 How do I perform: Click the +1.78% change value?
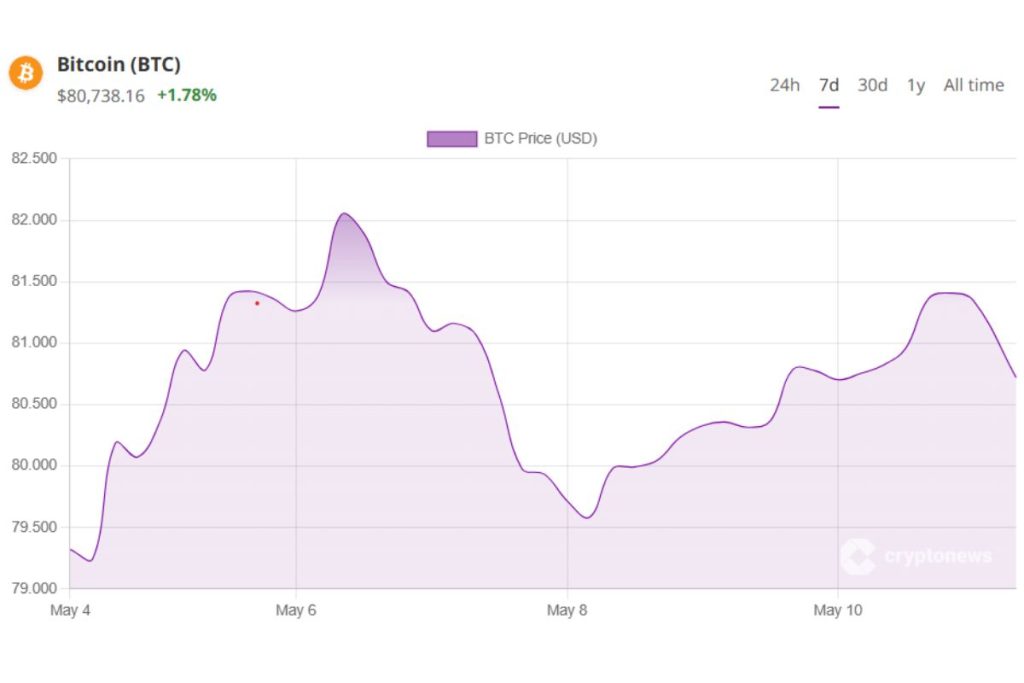coord(187,95)
